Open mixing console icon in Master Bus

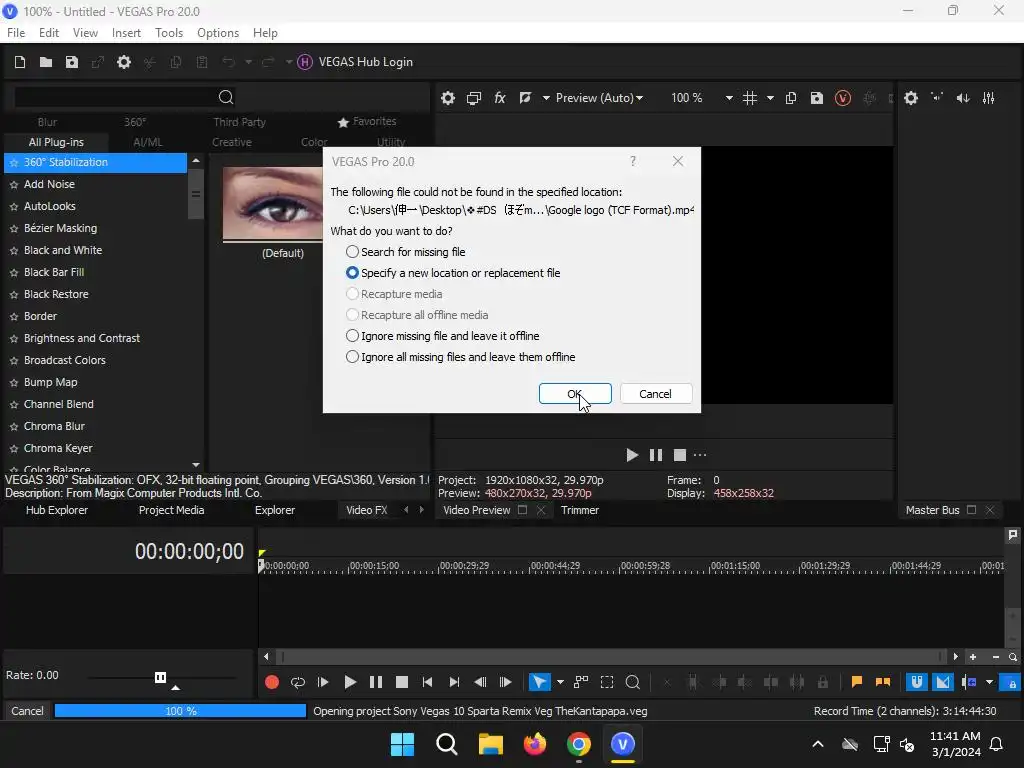989,98
